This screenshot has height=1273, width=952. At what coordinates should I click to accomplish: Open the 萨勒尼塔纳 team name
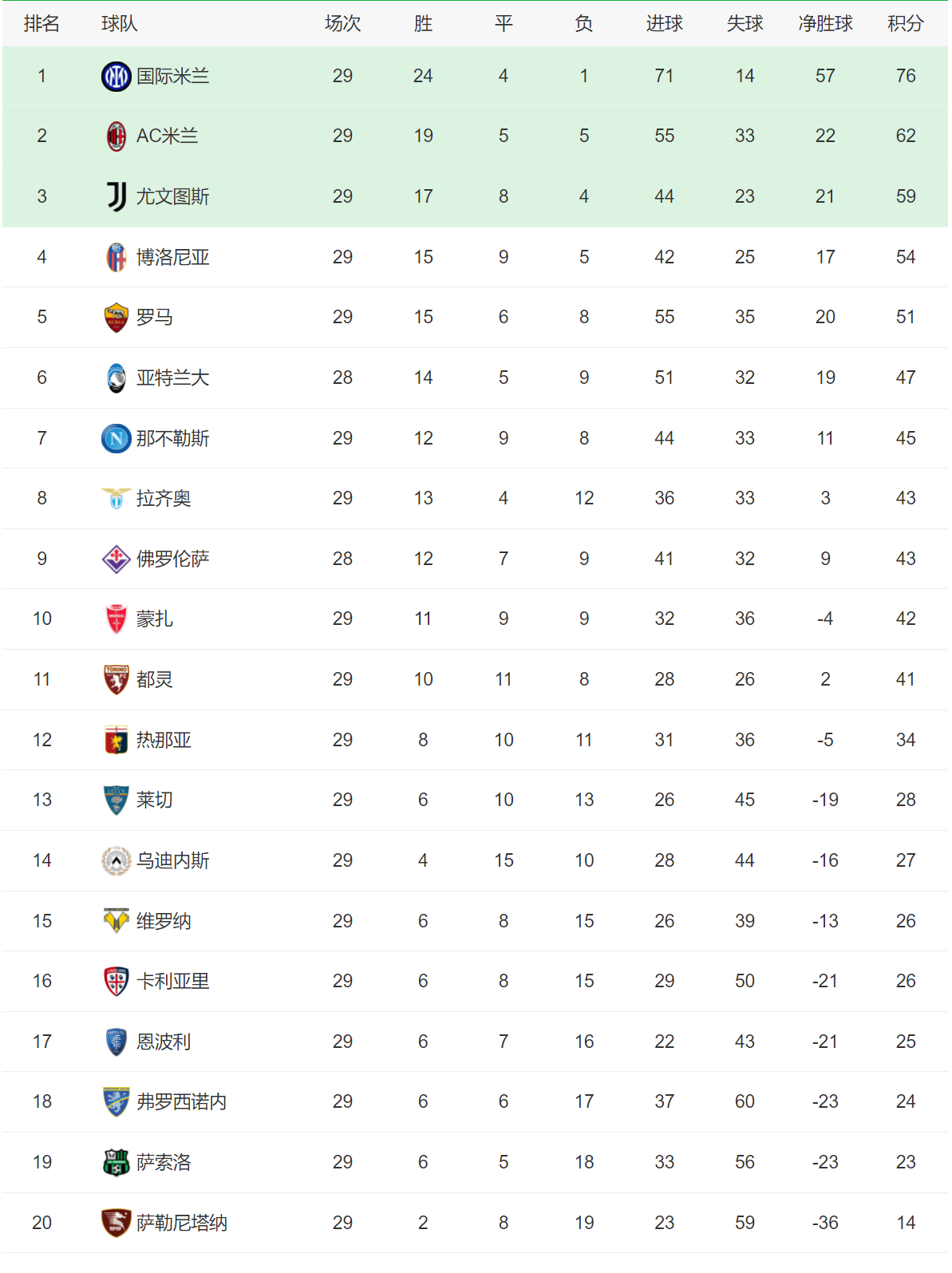coord(181,1223)
